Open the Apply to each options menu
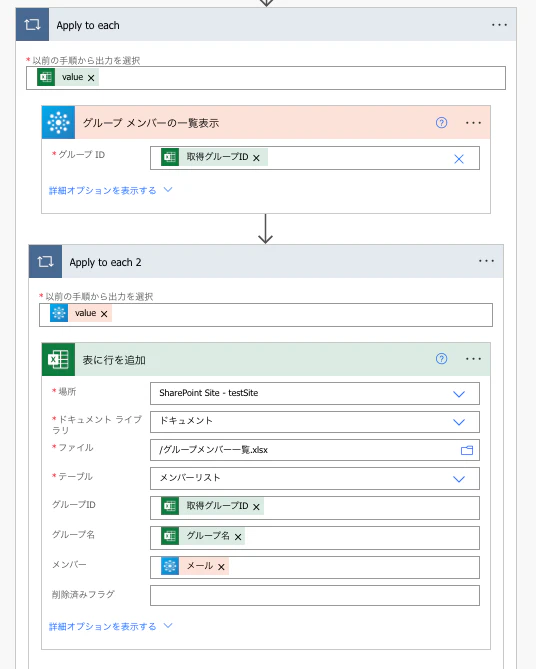This screenshot has width=536, height=669. coord(499,25)
